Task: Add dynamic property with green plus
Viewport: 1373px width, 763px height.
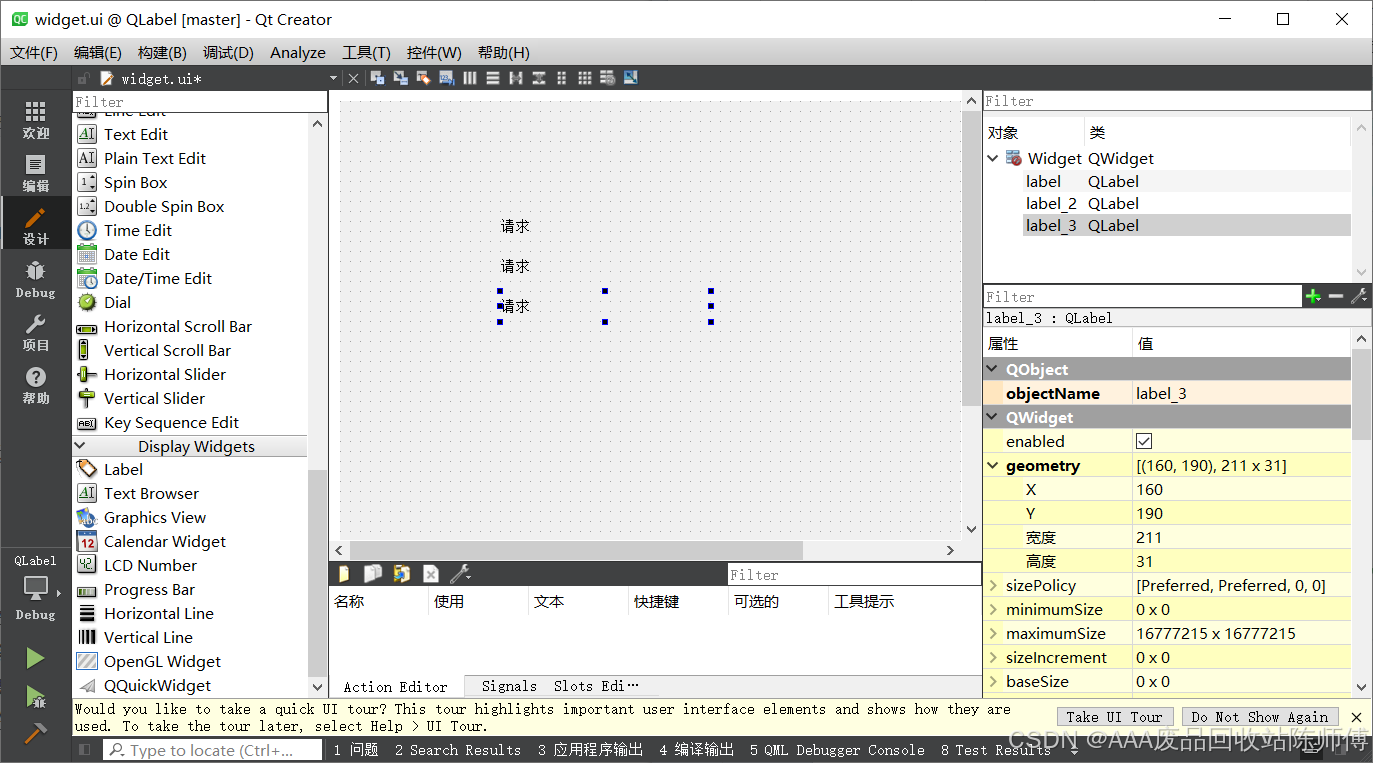Action: (x=1313, y=296)
